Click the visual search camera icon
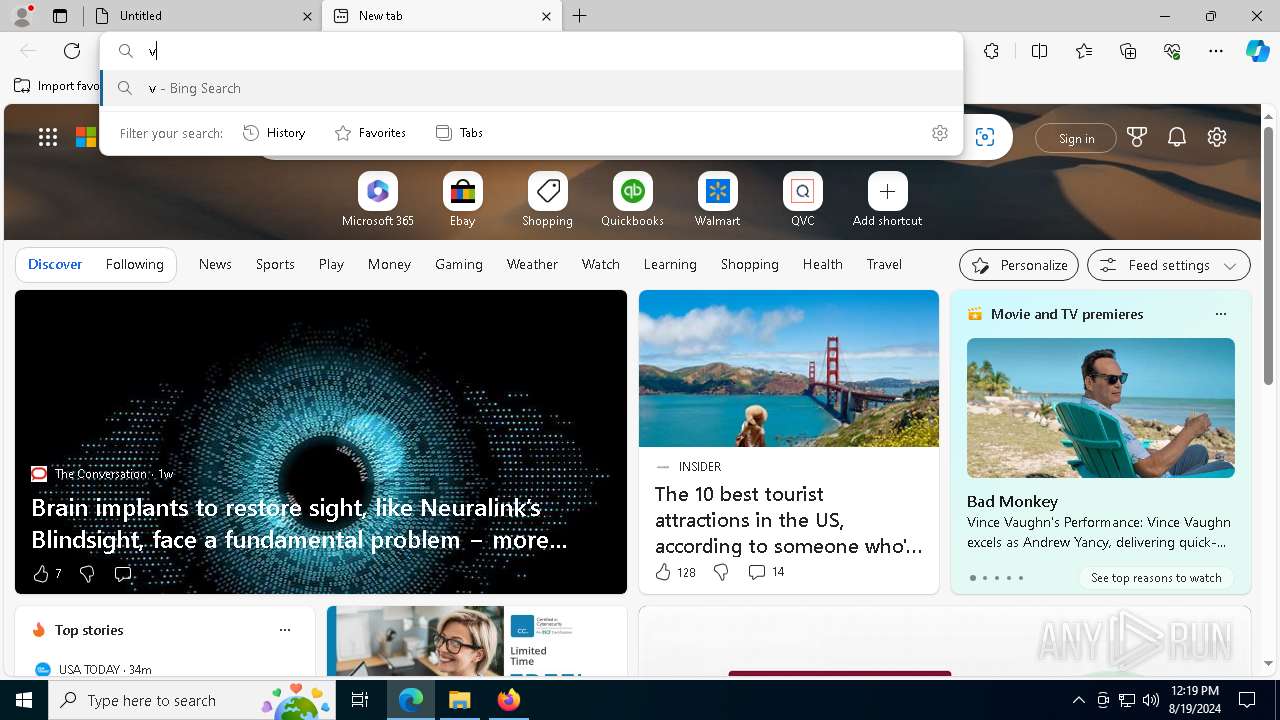The width and height of the screenshot is (1280, 720). (x=985, y=138)
